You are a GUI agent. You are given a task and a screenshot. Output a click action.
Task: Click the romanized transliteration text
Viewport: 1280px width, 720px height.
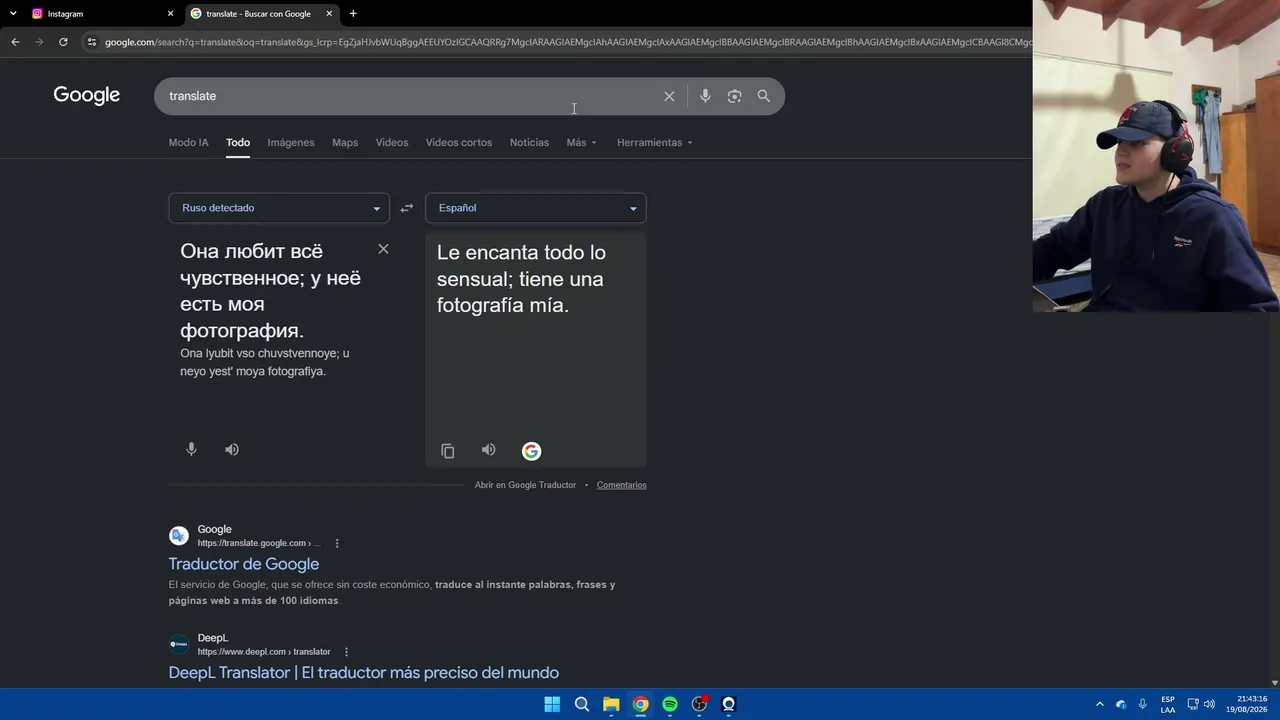265,362
